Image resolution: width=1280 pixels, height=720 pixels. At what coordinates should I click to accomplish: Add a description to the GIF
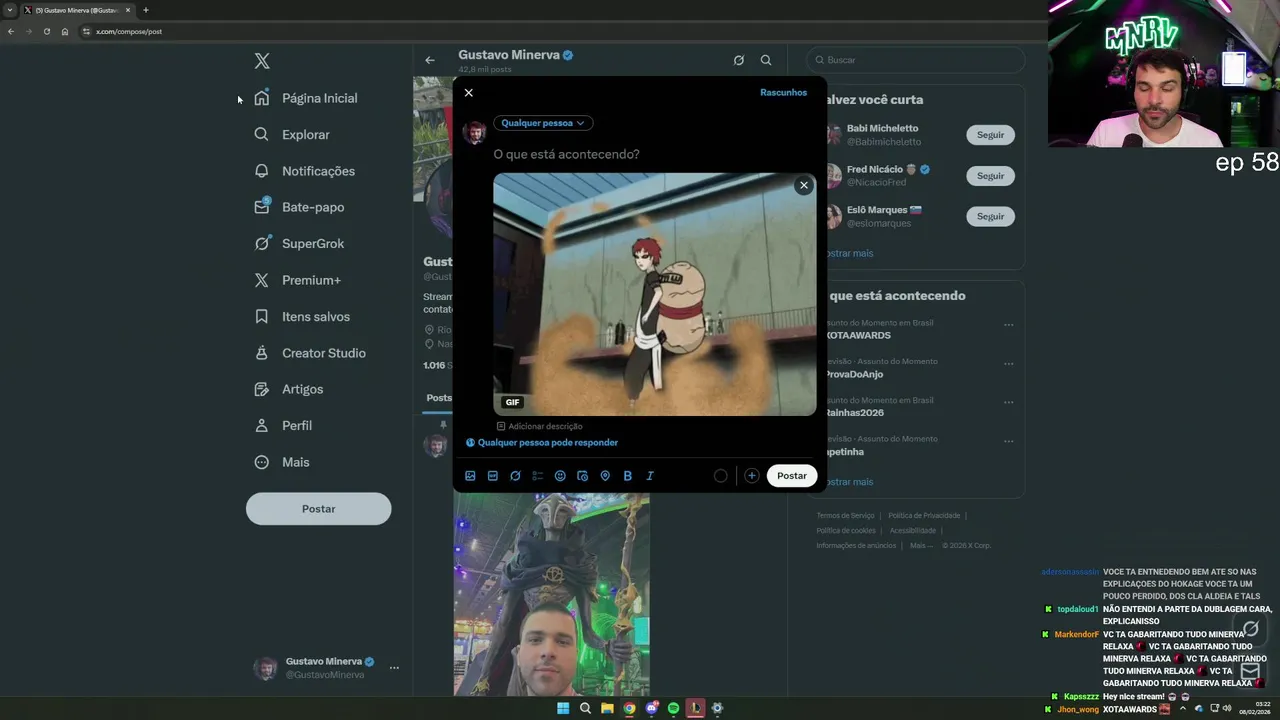(540, 426)
